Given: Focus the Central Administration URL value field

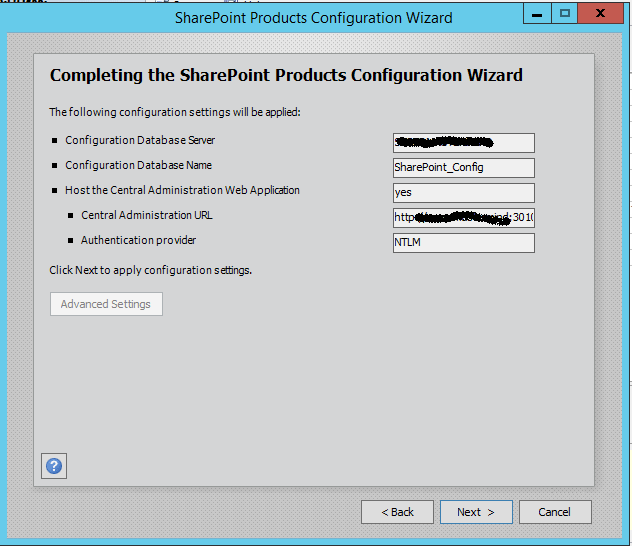Looking at the screenshot, I should click(x=464, y=218).
